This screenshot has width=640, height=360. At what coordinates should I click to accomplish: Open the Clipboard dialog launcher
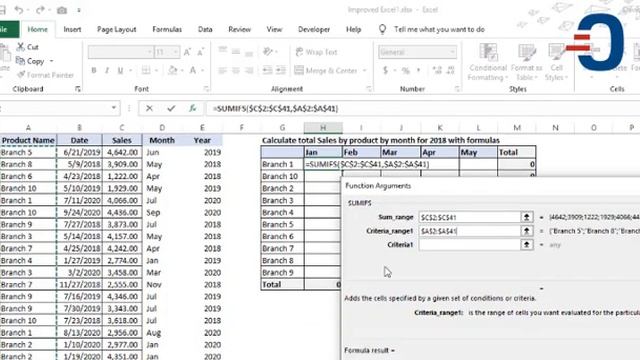point(78,89)
